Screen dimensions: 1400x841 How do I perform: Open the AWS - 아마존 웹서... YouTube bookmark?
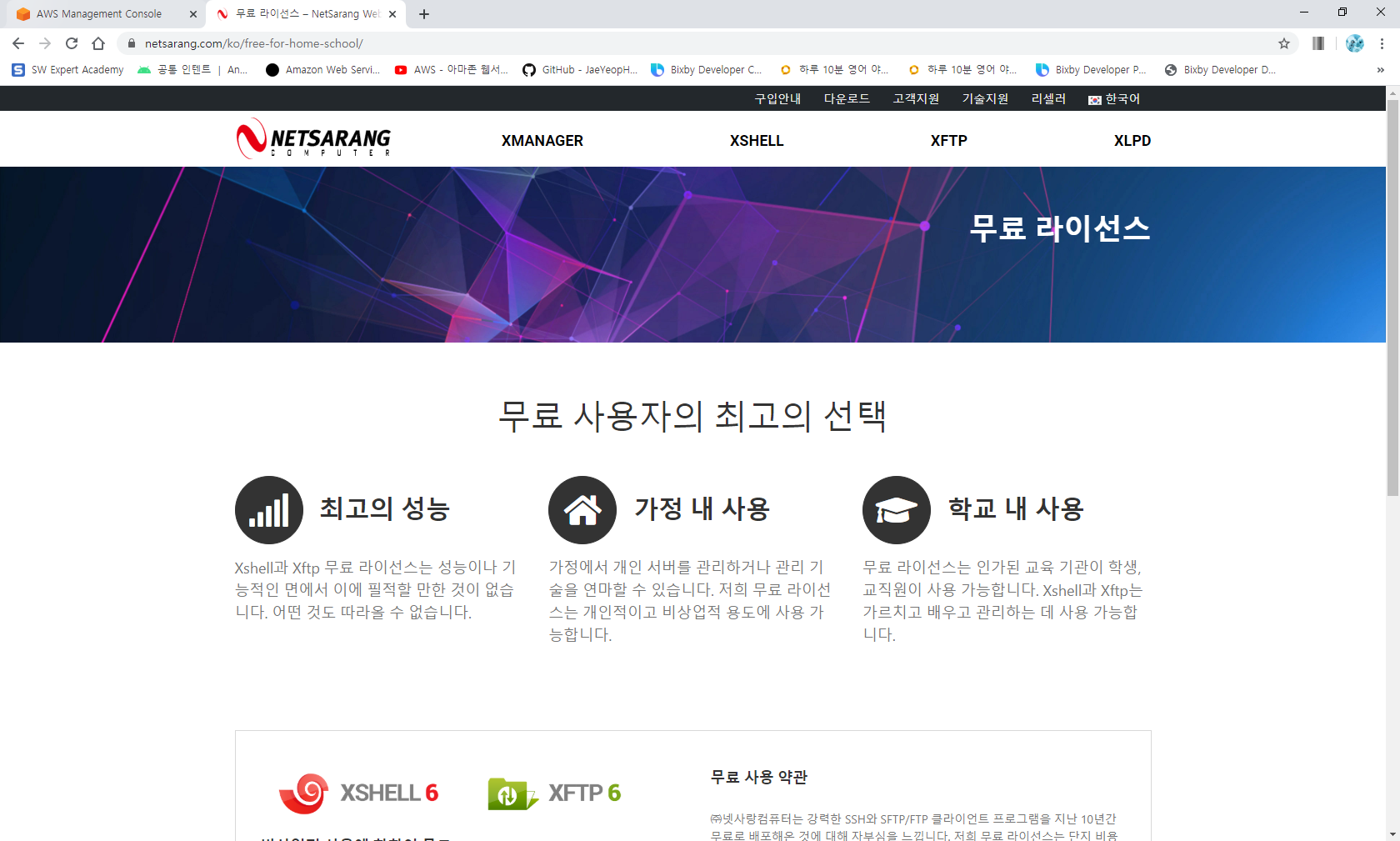pyautogui.click(x=451, y=70)
